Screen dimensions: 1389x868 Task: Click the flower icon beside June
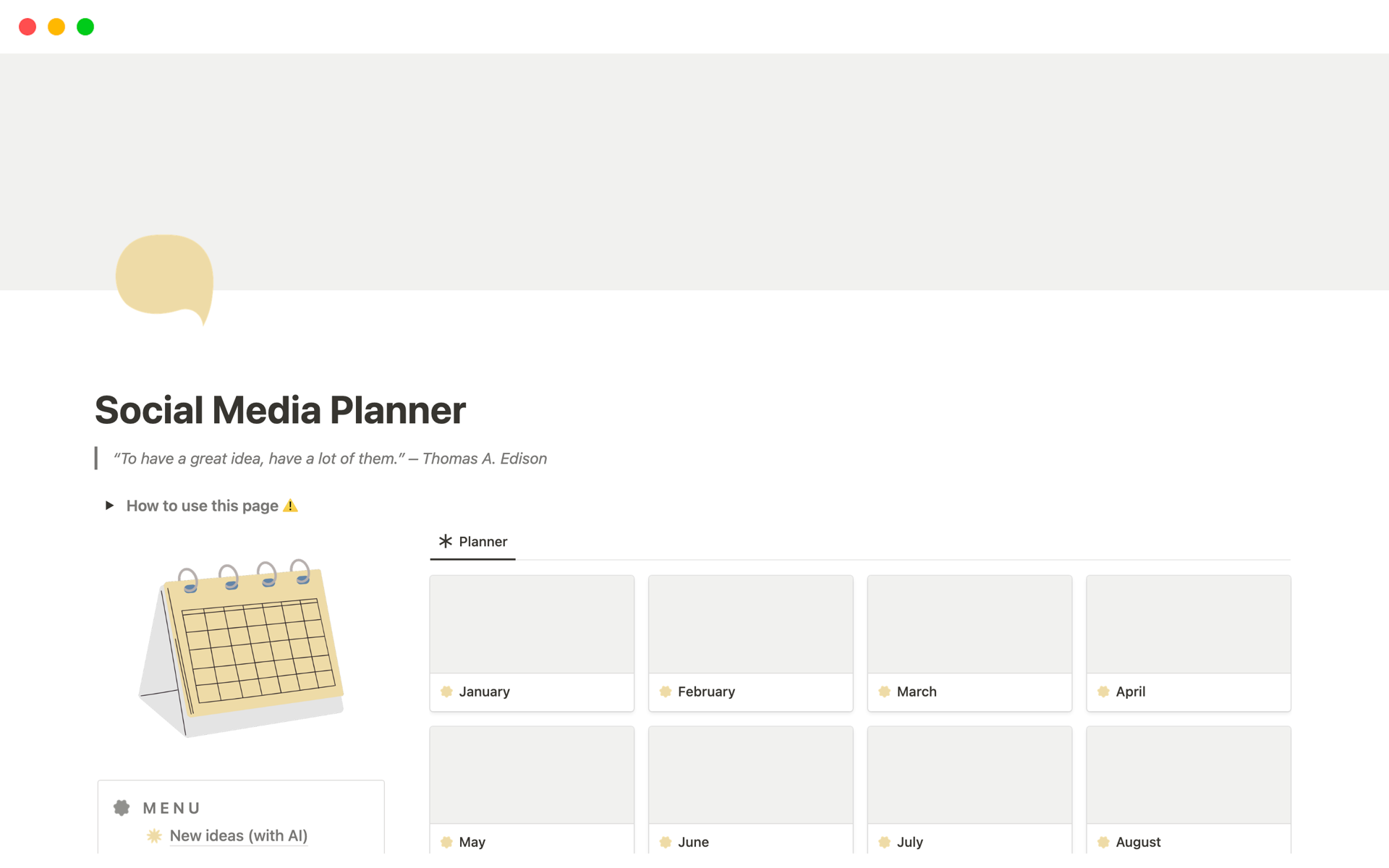[x=666, y=842]
